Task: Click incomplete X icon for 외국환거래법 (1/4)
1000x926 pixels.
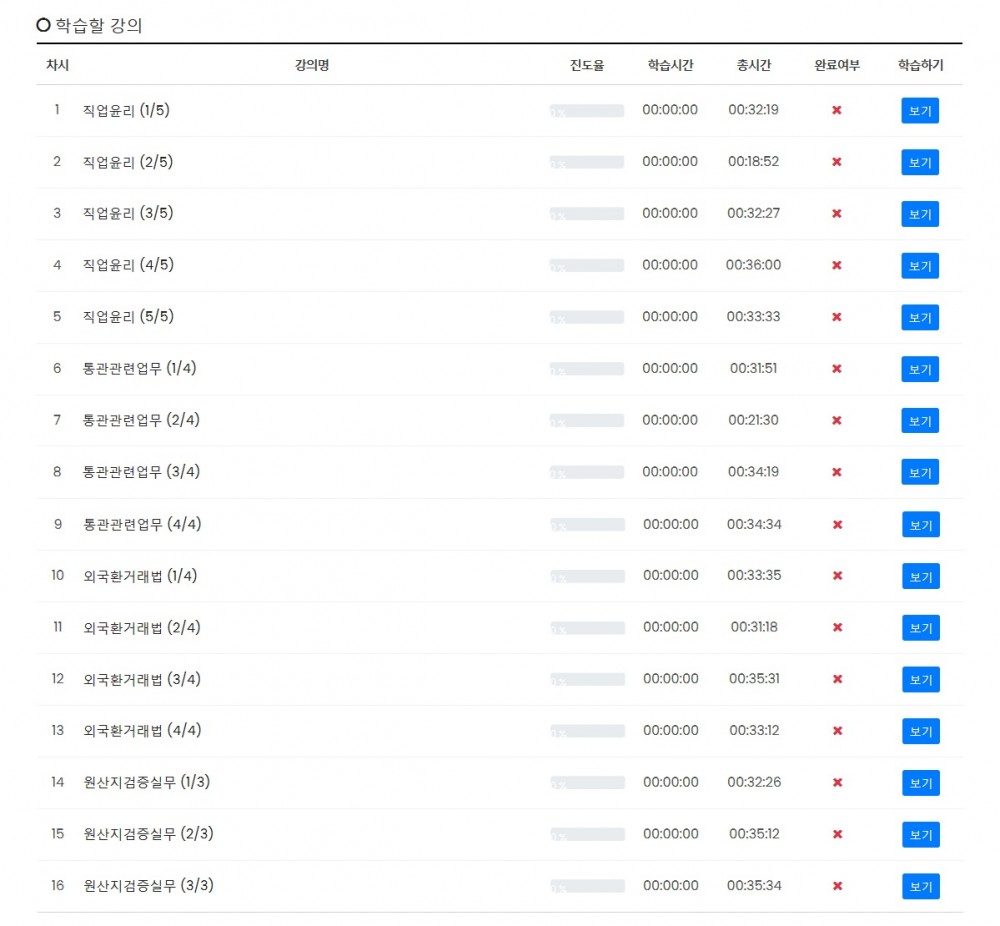Action: pyautogui.click(x=837, y=576)
